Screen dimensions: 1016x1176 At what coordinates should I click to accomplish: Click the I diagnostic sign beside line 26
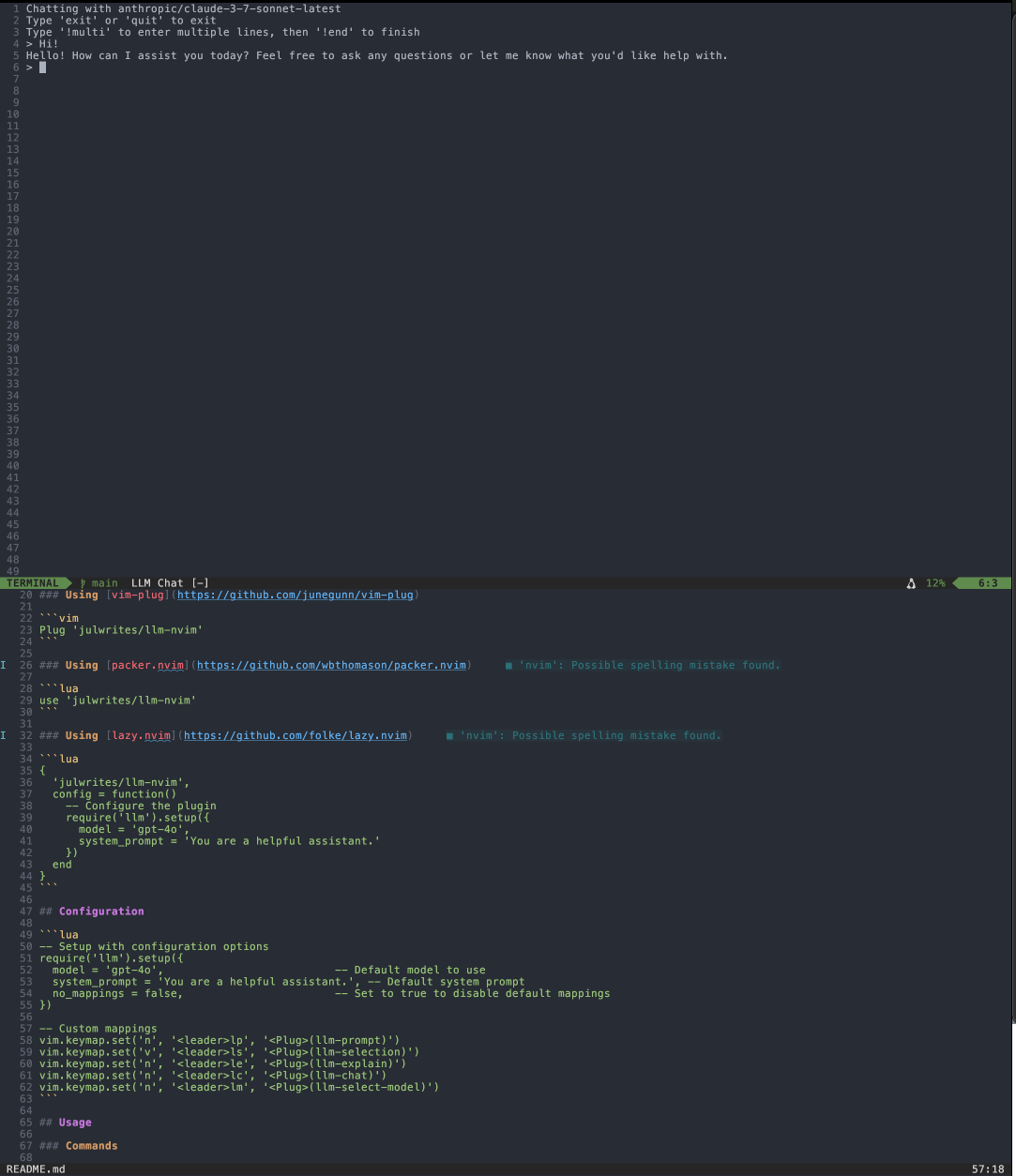pos(4,665)
